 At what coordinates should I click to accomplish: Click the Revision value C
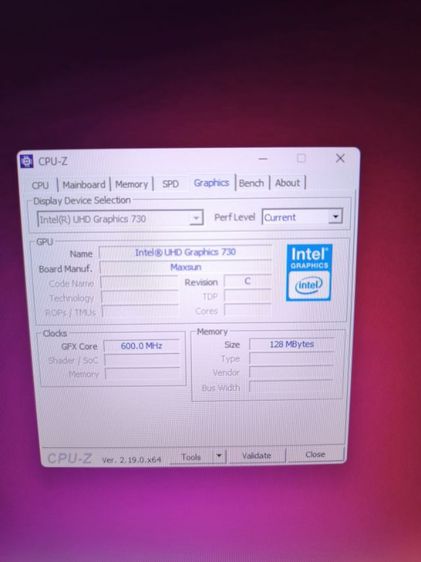[x=248, y=281]
